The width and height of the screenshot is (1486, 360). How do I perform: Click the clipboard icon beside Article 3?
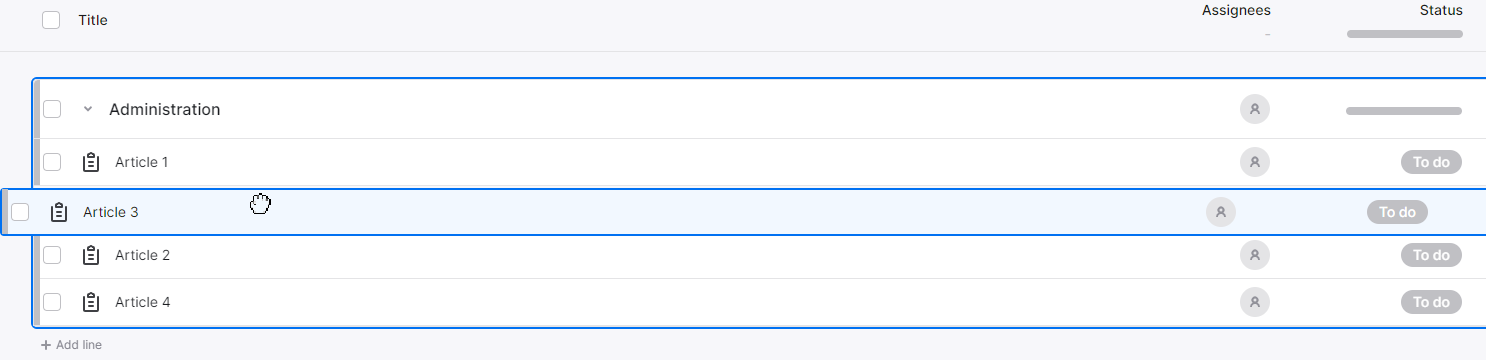59,212
